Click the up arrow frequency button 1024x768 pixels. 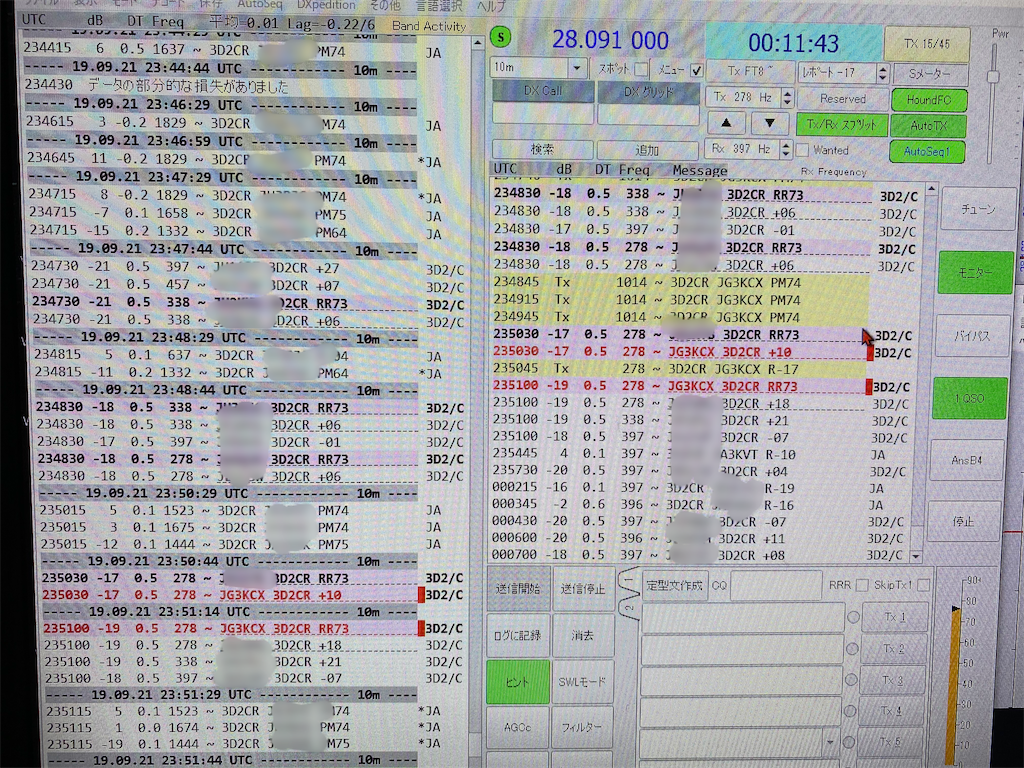pyautogui.click(x=726, y=123)
